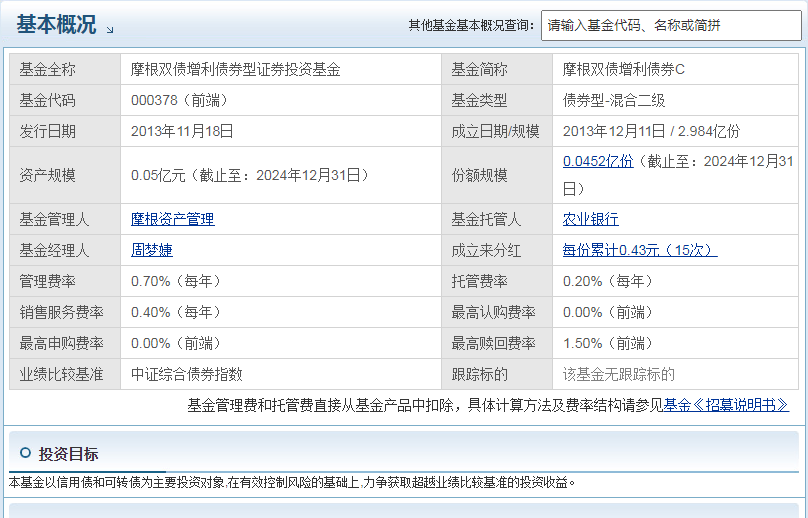808x518 pixels.
Task: Select max purchase fee 0.00%（前端） in 最高申购费率 row
Action: click(176, 343)
